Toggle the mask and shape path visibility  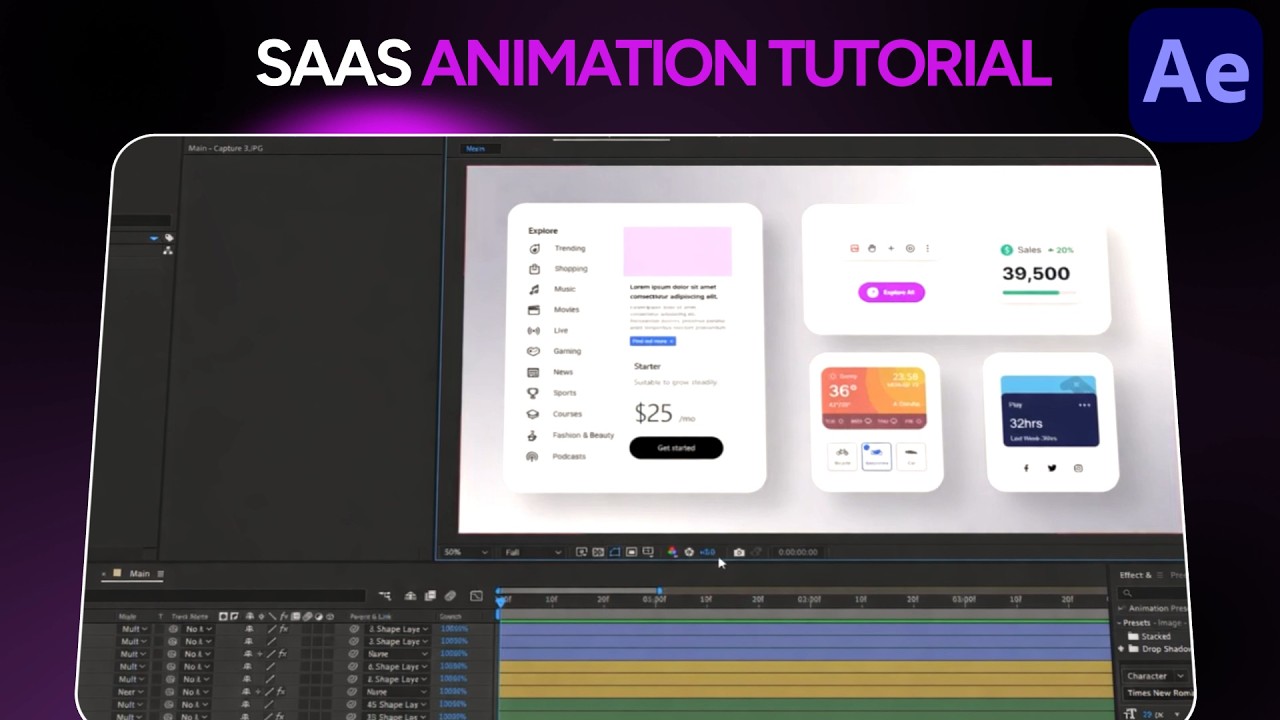tap(615, 552)
